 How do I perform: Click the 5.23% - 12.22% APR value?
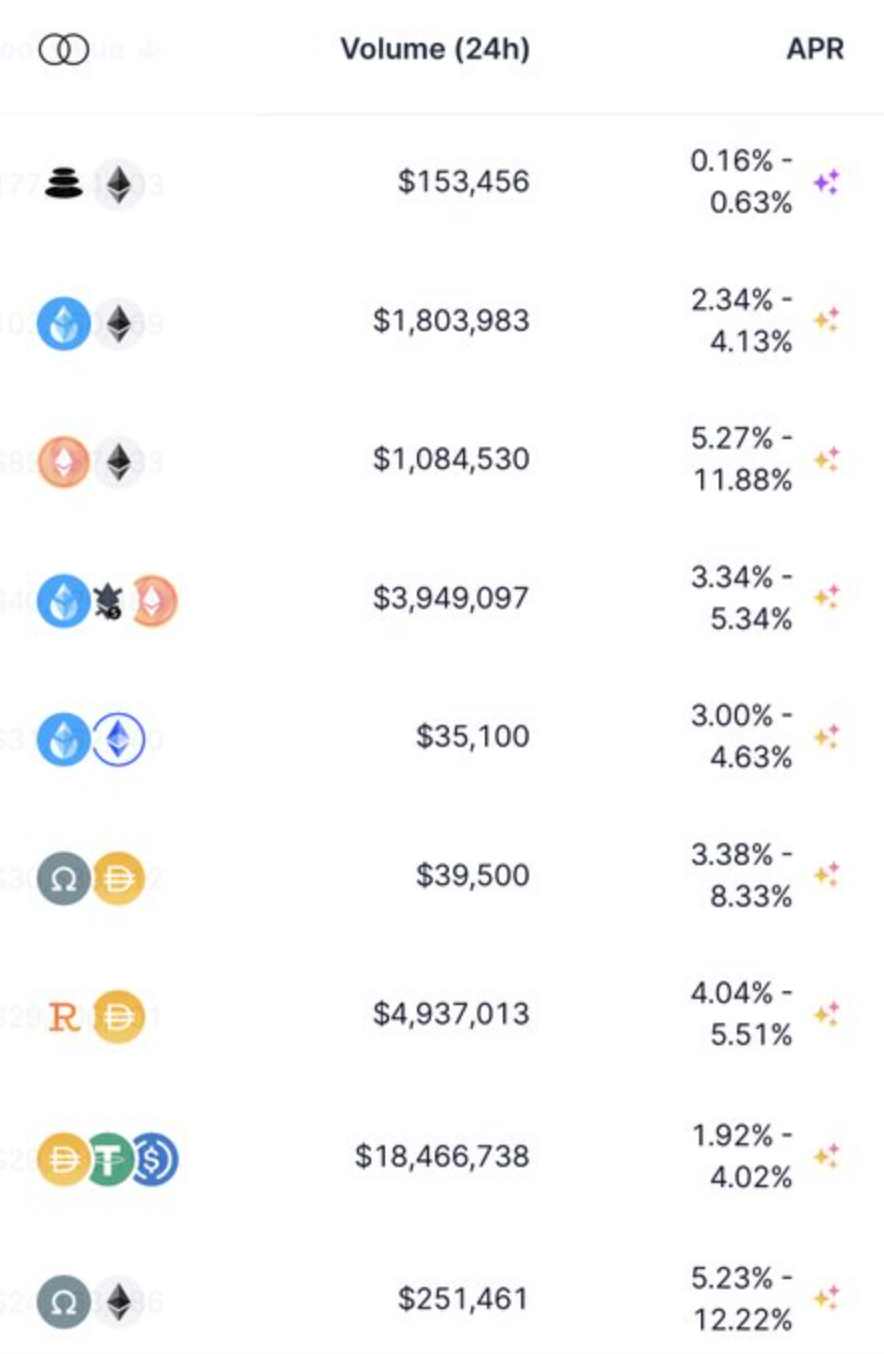coord(742,1299)
